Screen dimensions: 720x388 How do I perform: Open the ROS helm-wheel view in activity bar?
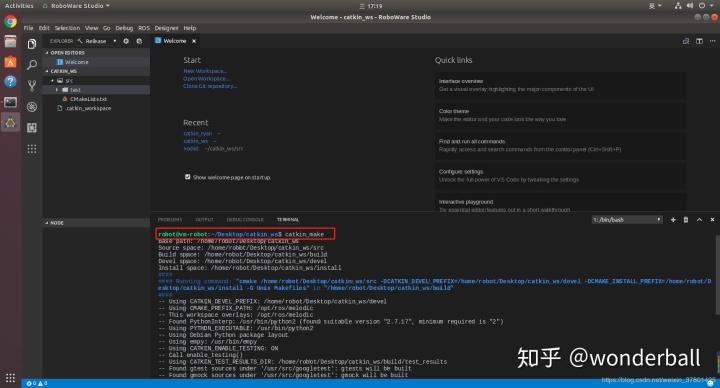[32, 107]
